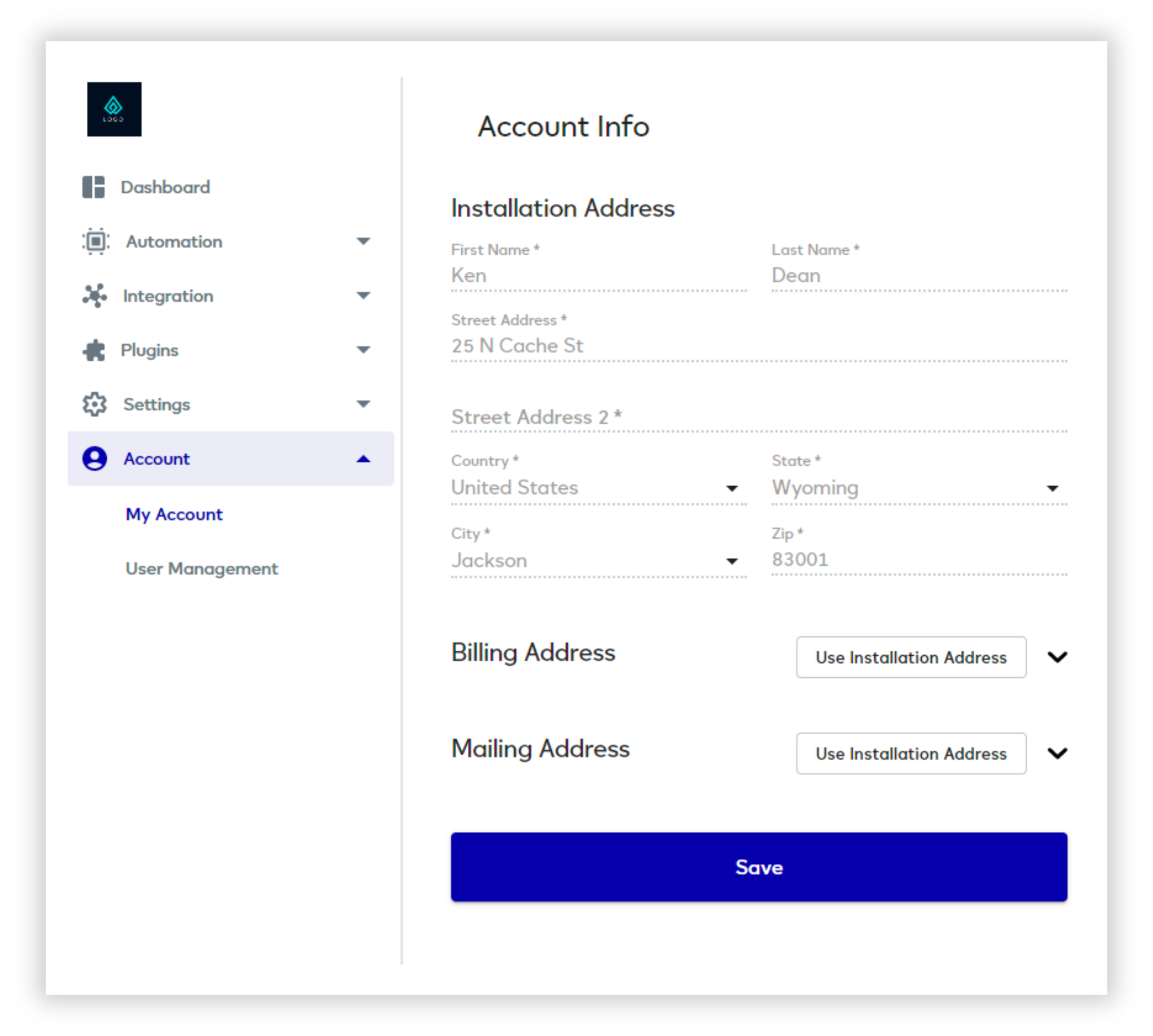This screenshot has width=1153, height=1036.
Task: Use Installation Address for Billing Address
Action: click(911, 657)
